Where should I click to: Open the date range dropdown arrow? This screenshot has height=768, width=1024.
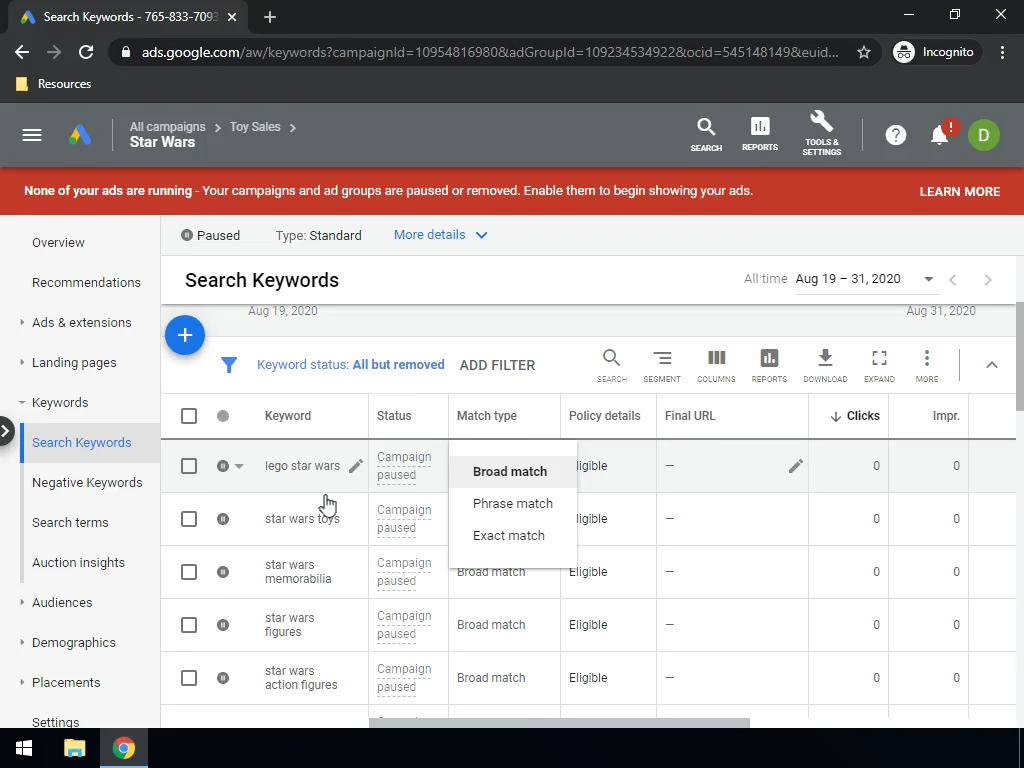click(928, 279)
